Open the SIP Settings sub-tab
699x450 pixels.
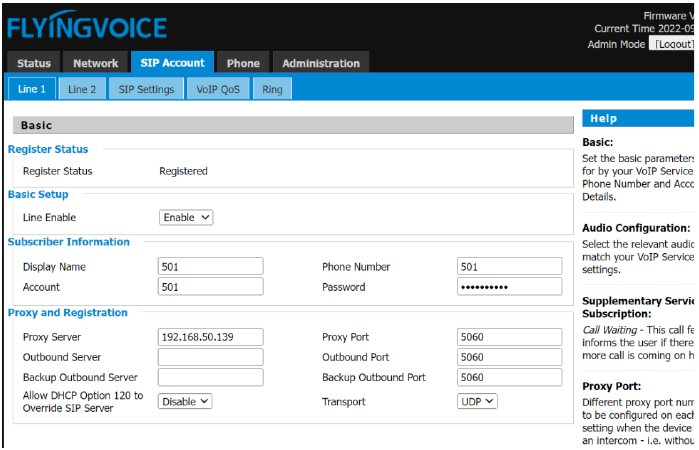coord(146,89)
